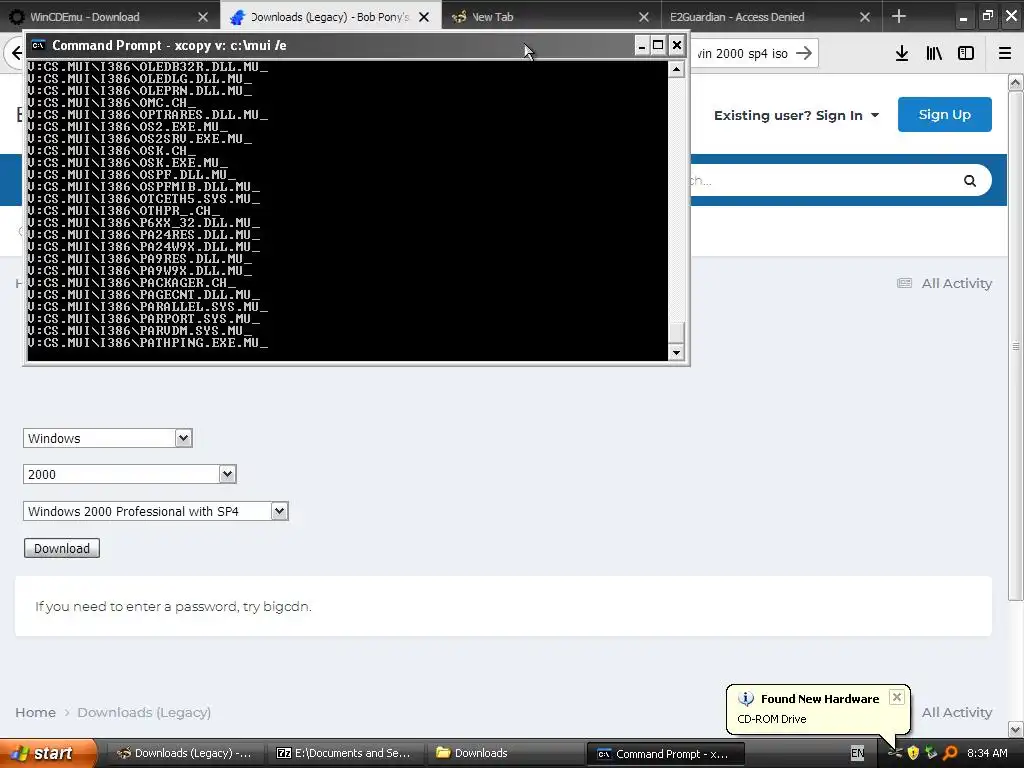
Task: Click the new hardware tray icon
Action: pyautogui.click(x=894, y=753)
